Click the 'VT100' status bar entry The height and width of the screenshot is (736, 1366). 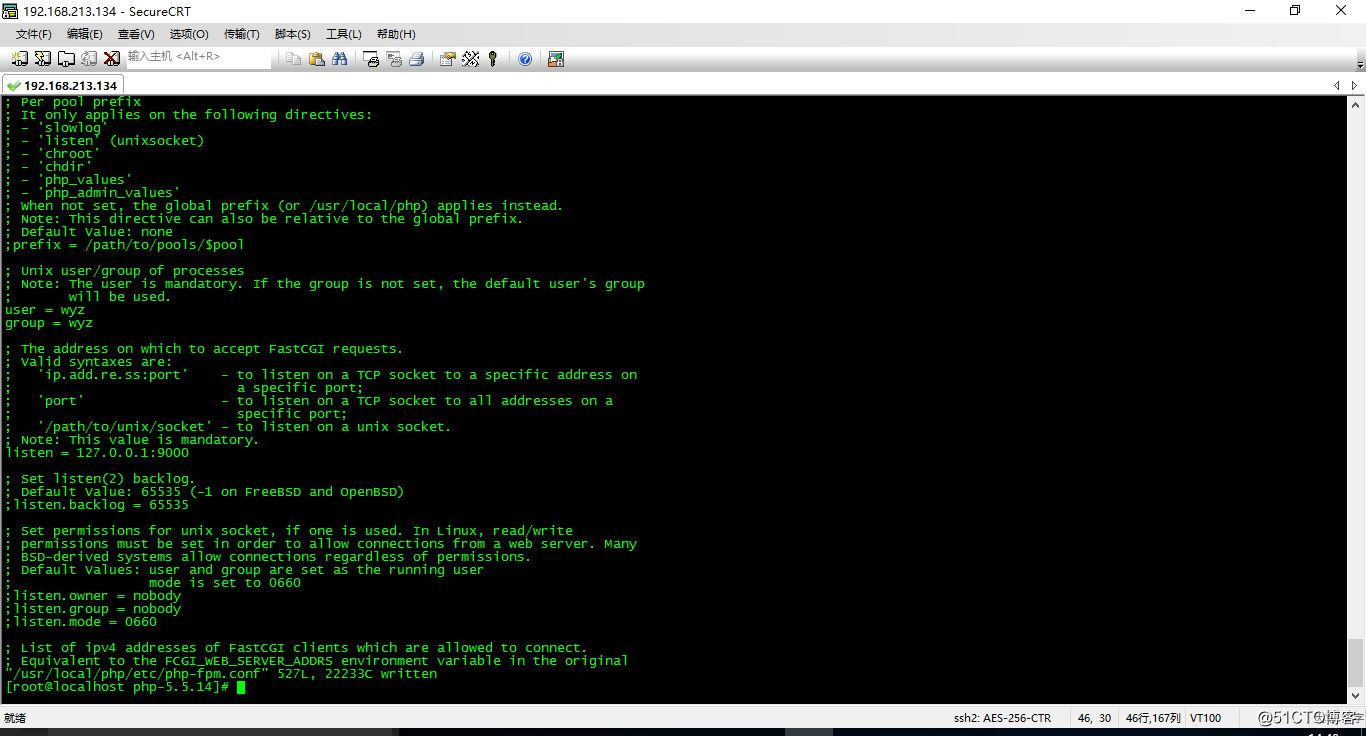click(x=1205, y=718)
